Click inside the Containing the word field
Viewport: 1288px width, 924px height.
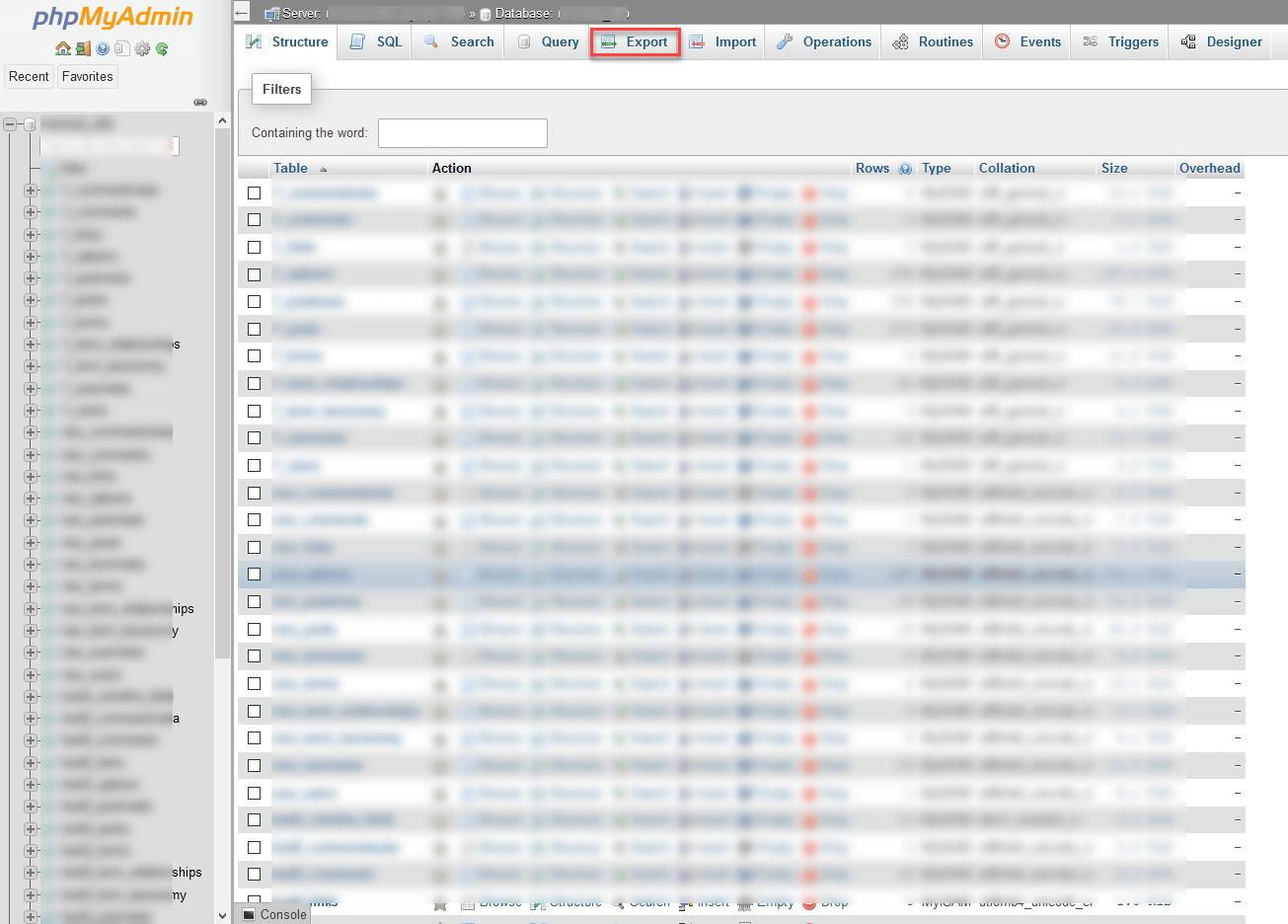(462, 132)
